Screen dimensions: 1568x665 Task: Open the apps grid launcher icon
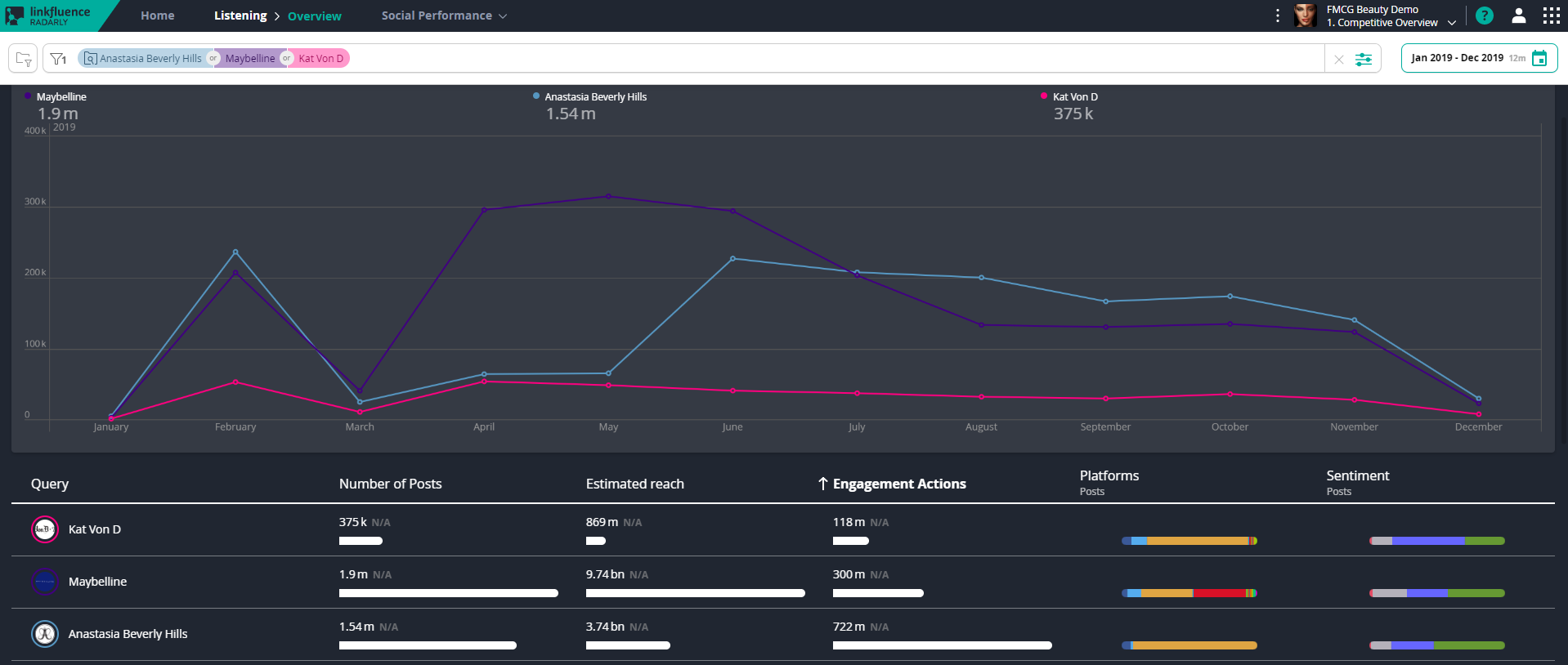pyautogui.click(x=1551, y=16)
